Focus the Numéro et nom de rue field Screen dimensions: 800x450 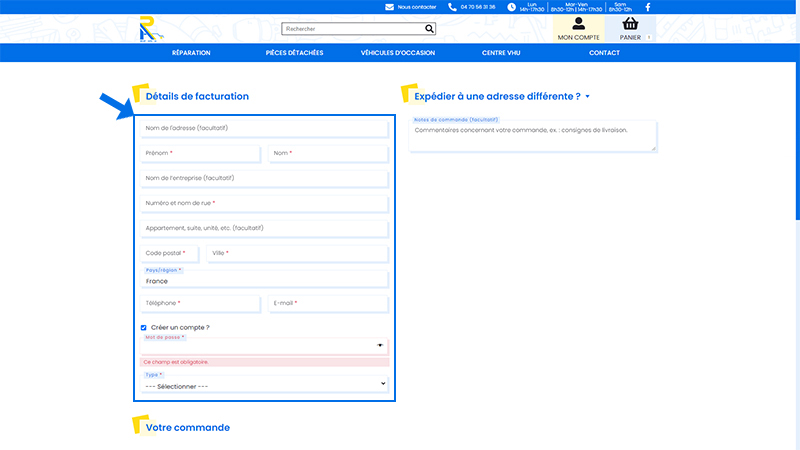(x=264, y=204)
